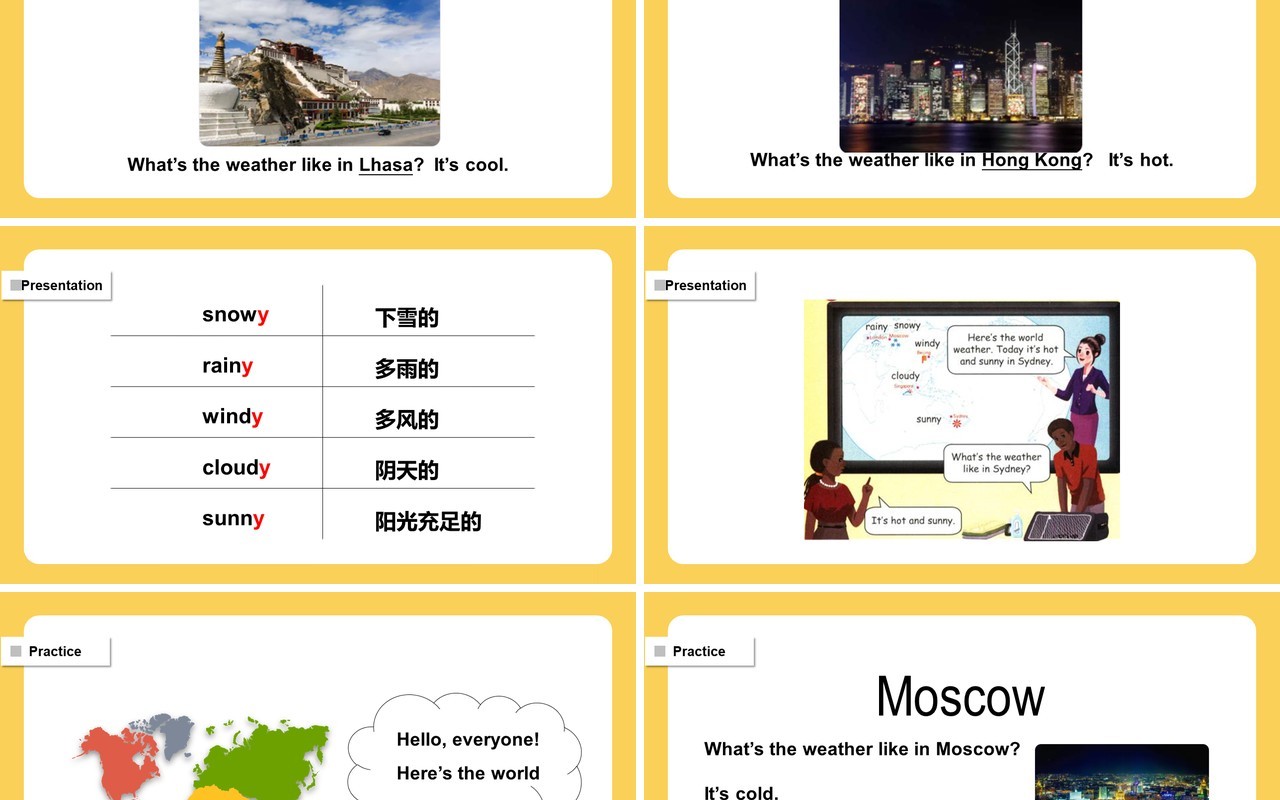
Task: Click the Presentation label on the weather map slide
Action: click(701, 285)
